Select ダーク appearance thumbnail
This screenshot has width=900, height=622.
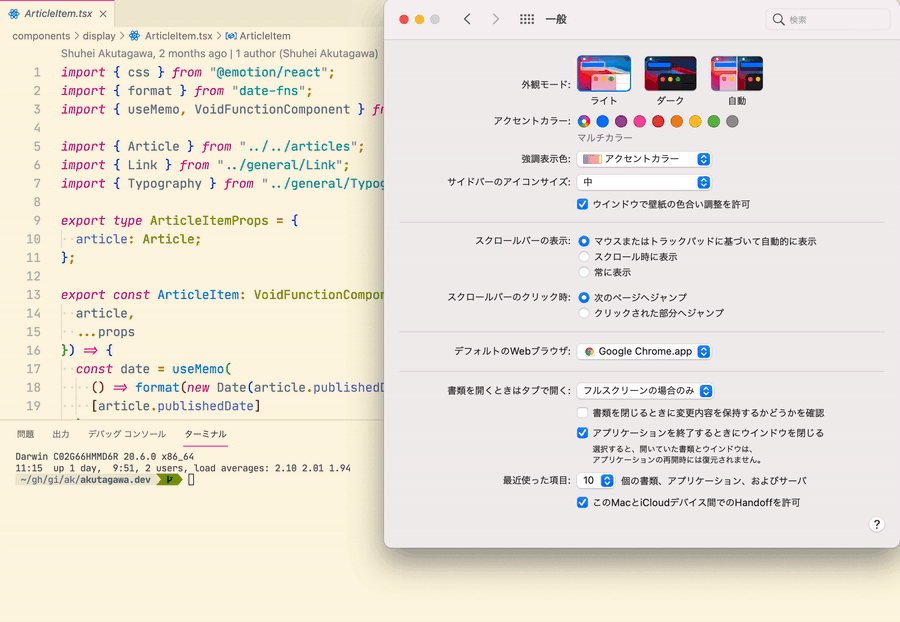pyautogui.click(x=670, y=73)
